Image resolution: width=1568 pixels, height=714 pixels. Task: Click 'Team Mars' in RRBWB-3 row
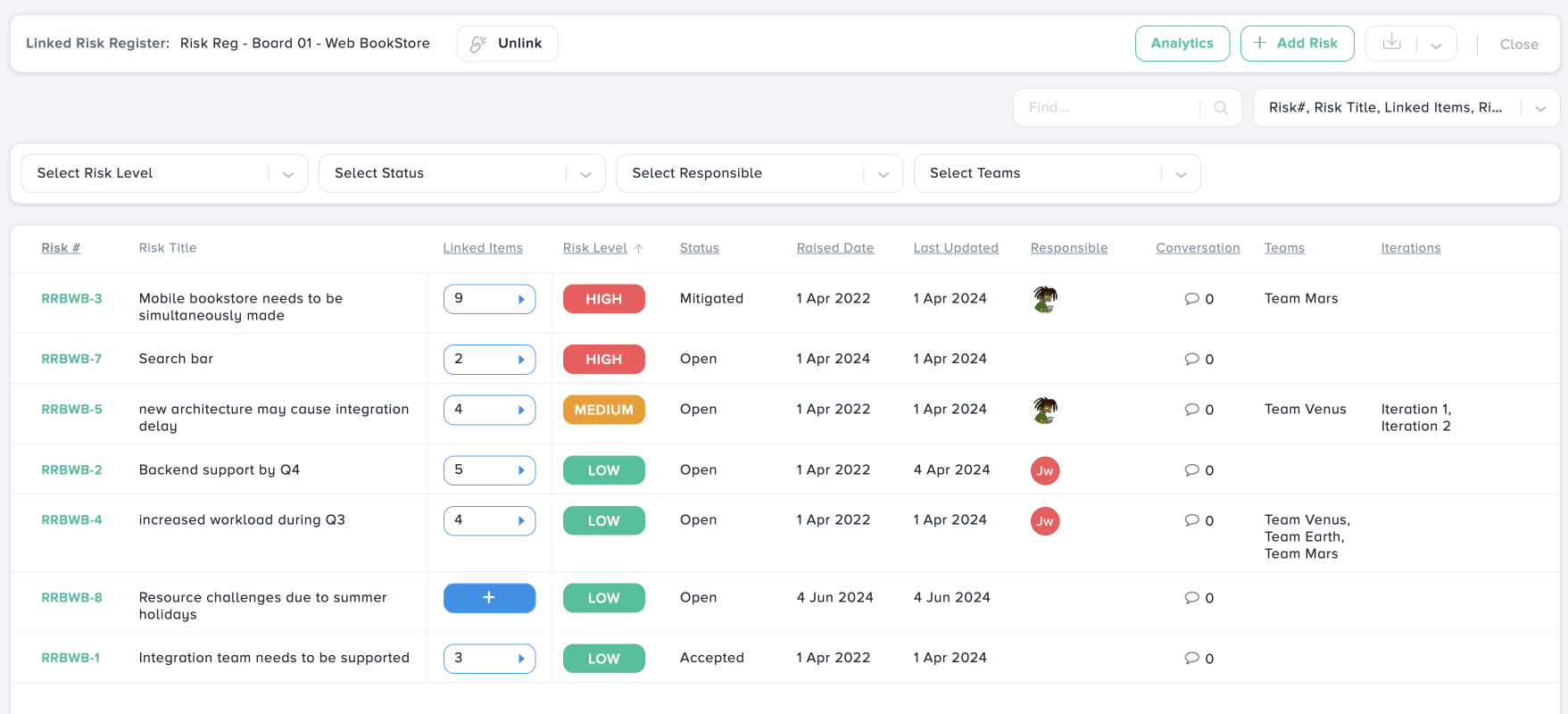click(1301, 299)
